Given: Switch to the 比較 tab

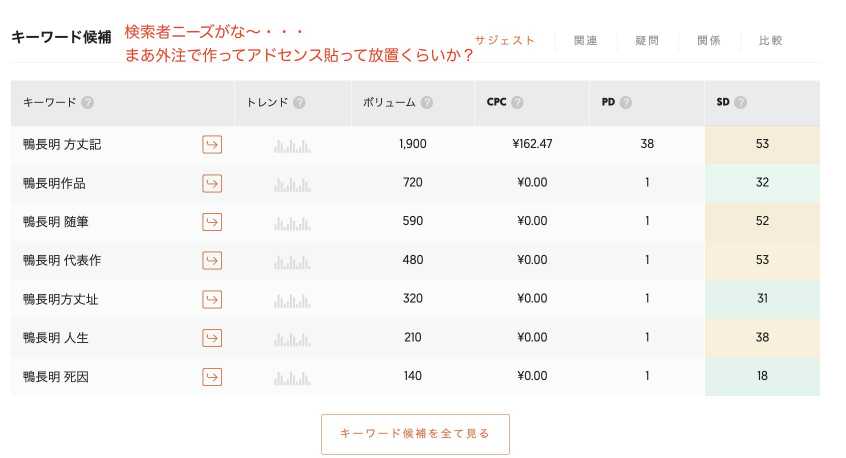Looking at the screenshot, I should tap(770, 40).
